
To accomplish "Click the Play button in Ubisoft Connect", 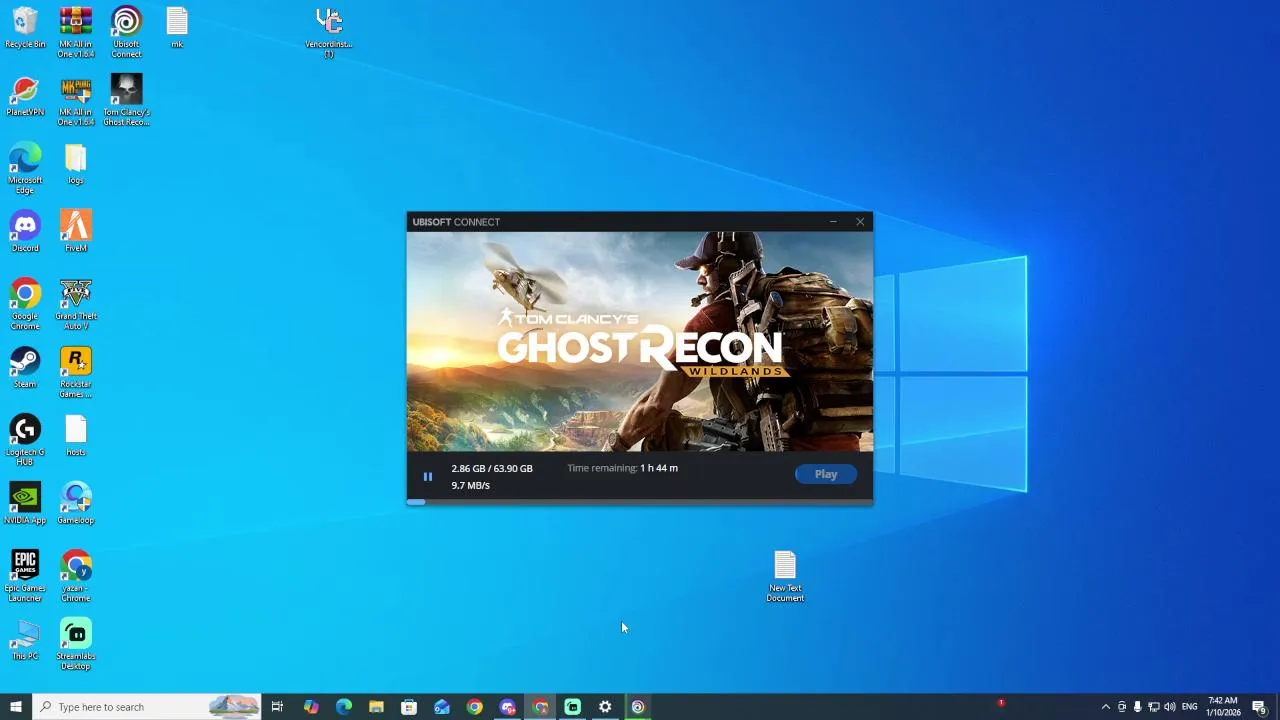I will (x=826, y=474).
